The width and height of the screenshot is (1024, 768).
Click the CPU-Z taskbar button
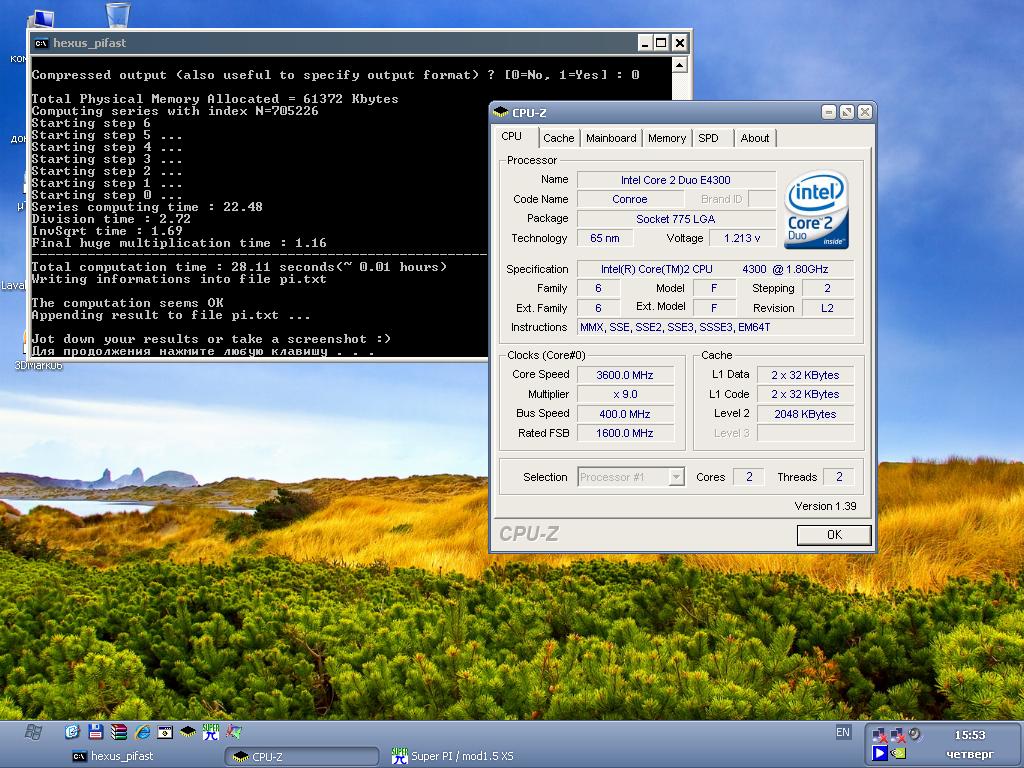302,756
